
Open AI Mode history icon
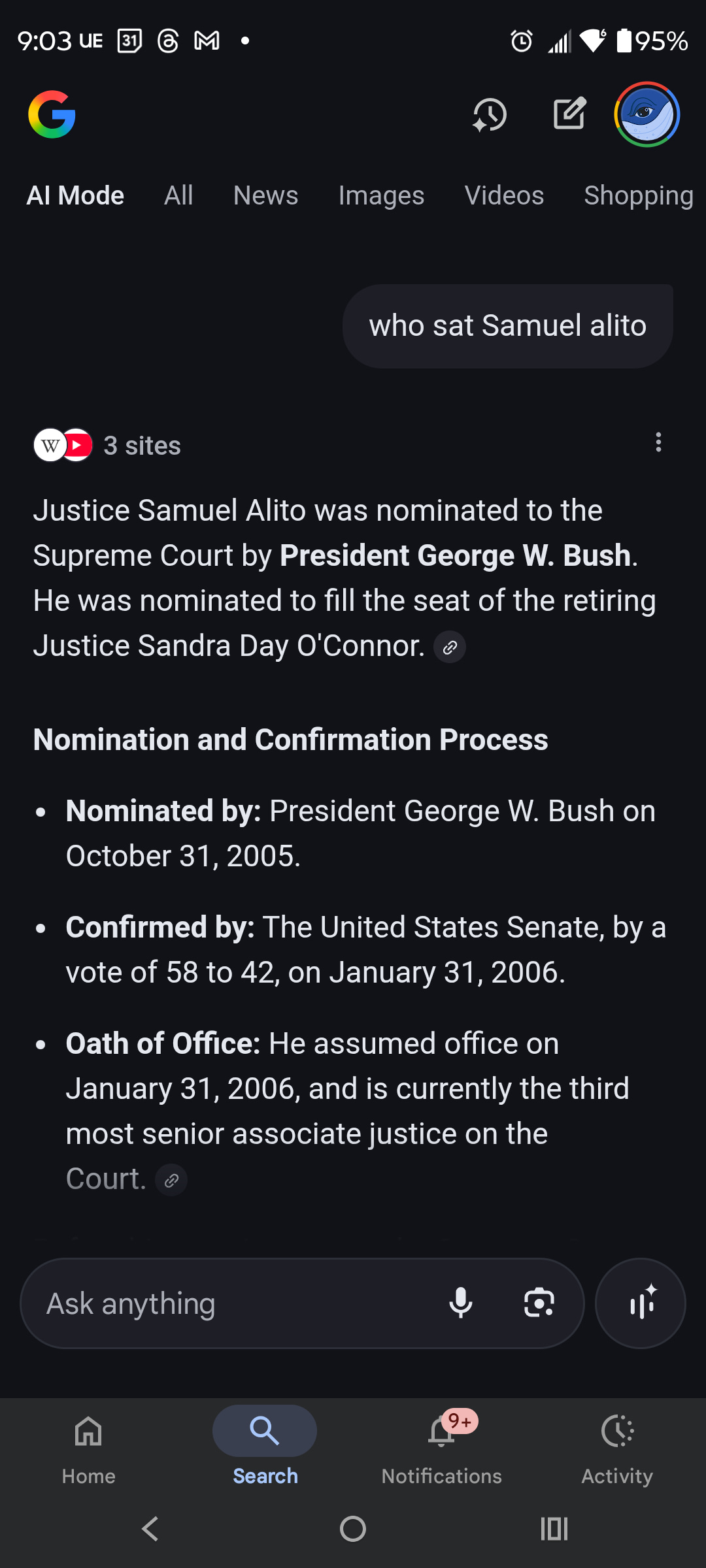coord(489,114)
